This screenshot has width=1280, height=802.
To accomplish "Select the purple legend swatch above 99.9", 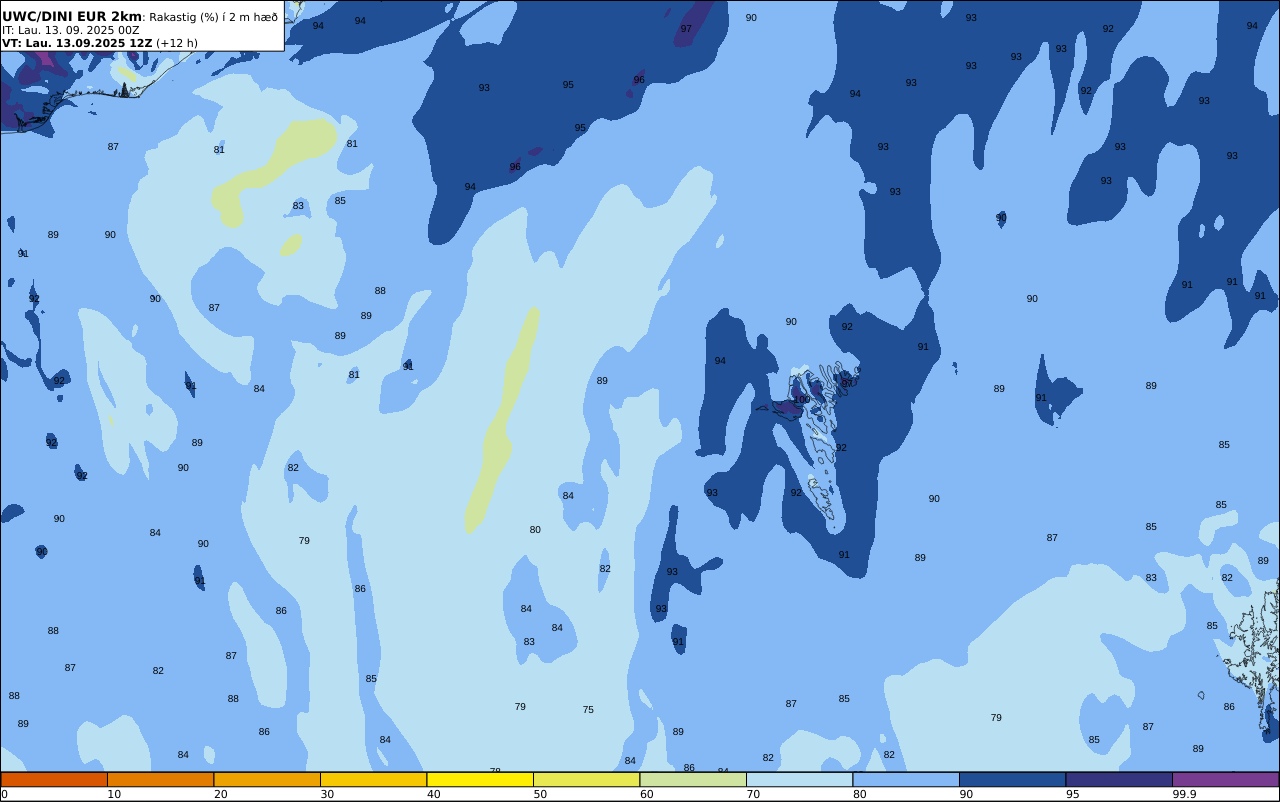I will (x=1226, y=779).
